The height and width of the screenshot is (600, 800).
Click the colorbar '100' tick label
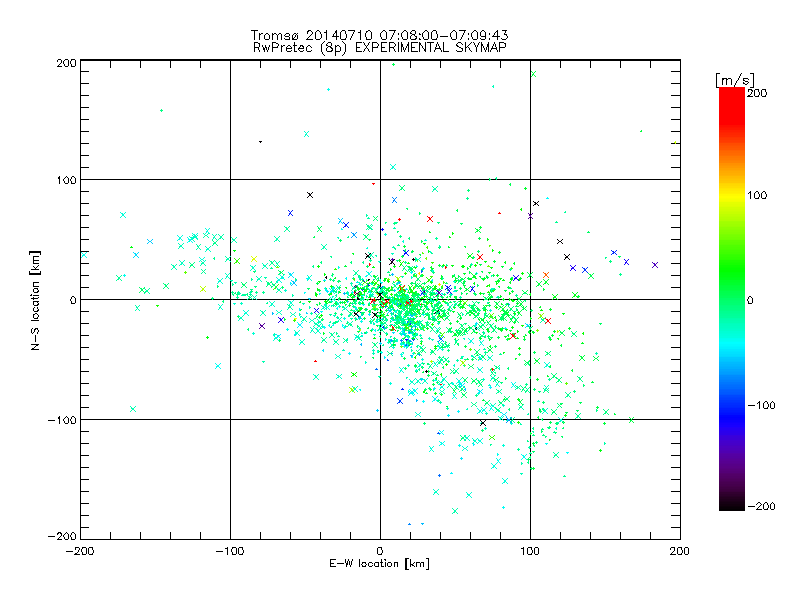point(757,195)
